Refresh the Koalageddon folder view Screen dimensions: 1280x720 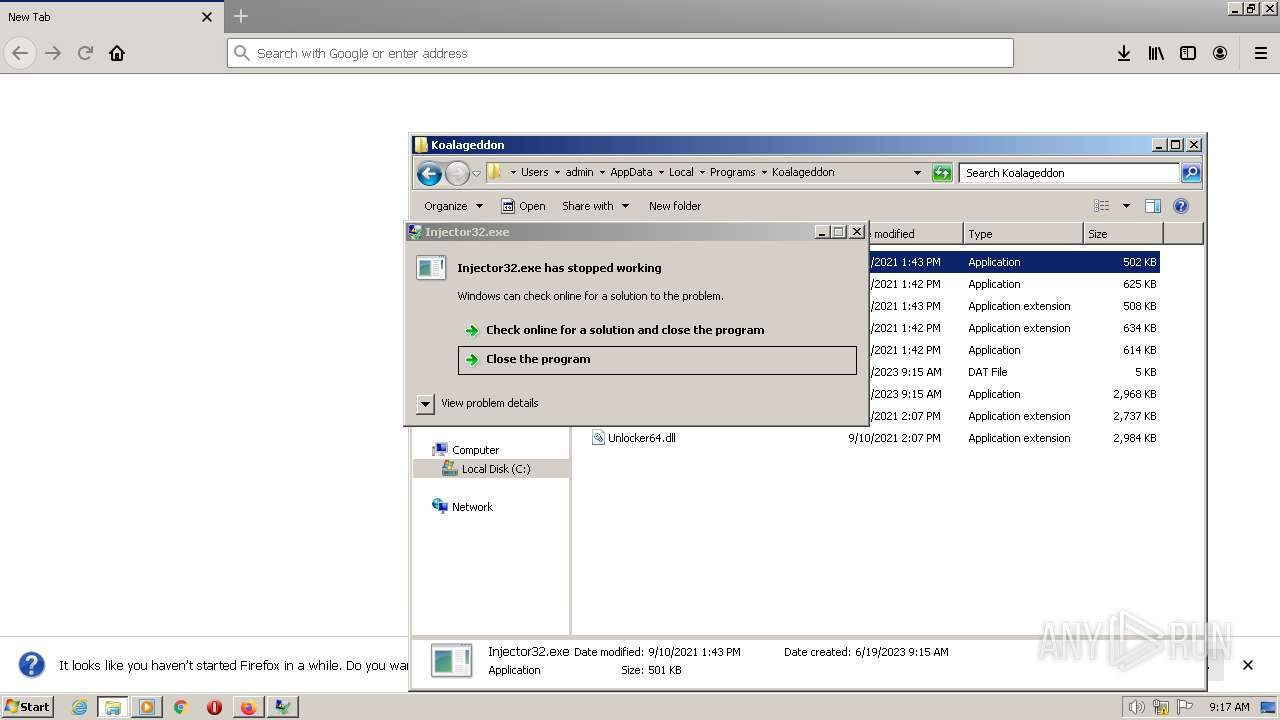tap(942, 173)
